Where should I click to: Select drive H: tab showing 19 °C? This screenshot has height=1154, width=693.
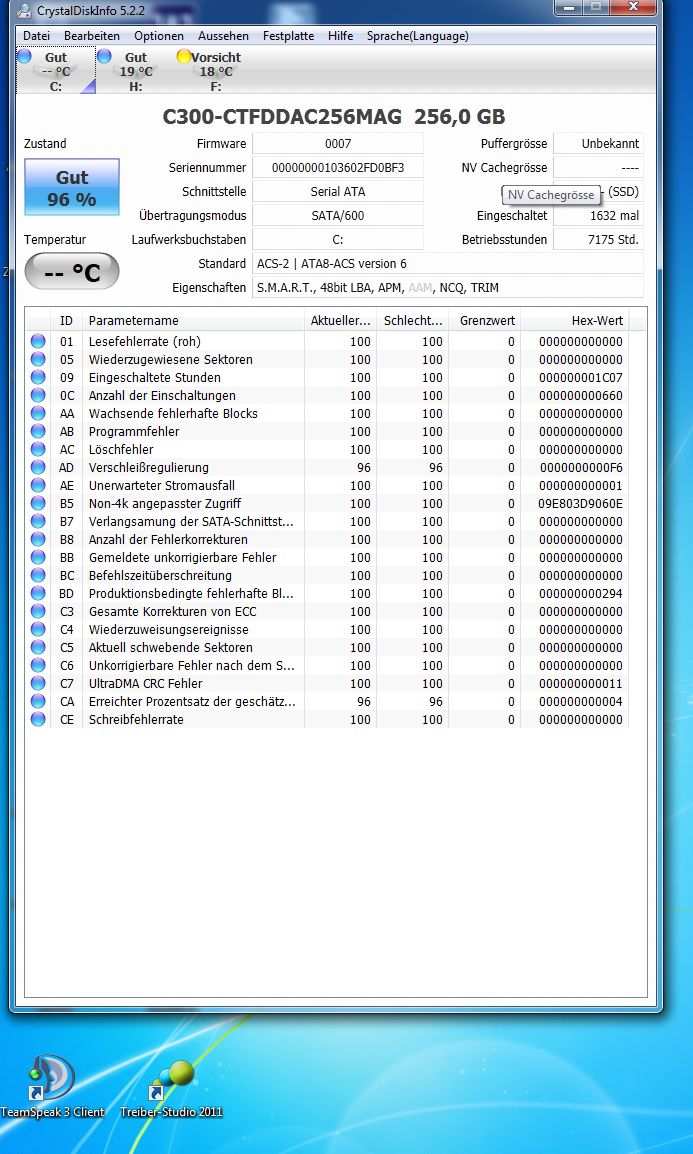click(136, 71)
